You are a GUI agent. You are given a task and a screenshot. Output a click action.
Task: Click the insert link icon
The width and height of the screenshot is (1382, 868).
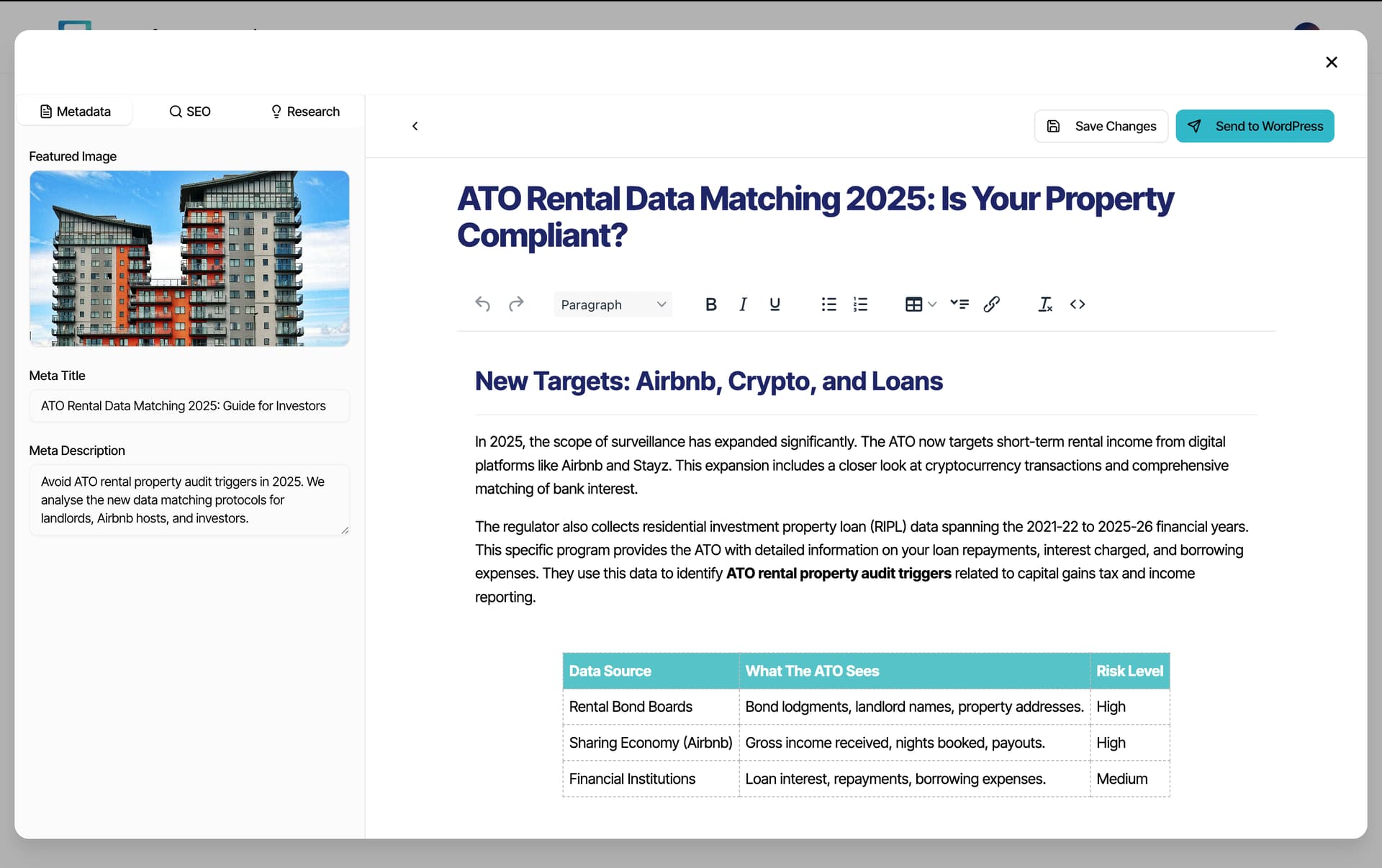point(991,304)
